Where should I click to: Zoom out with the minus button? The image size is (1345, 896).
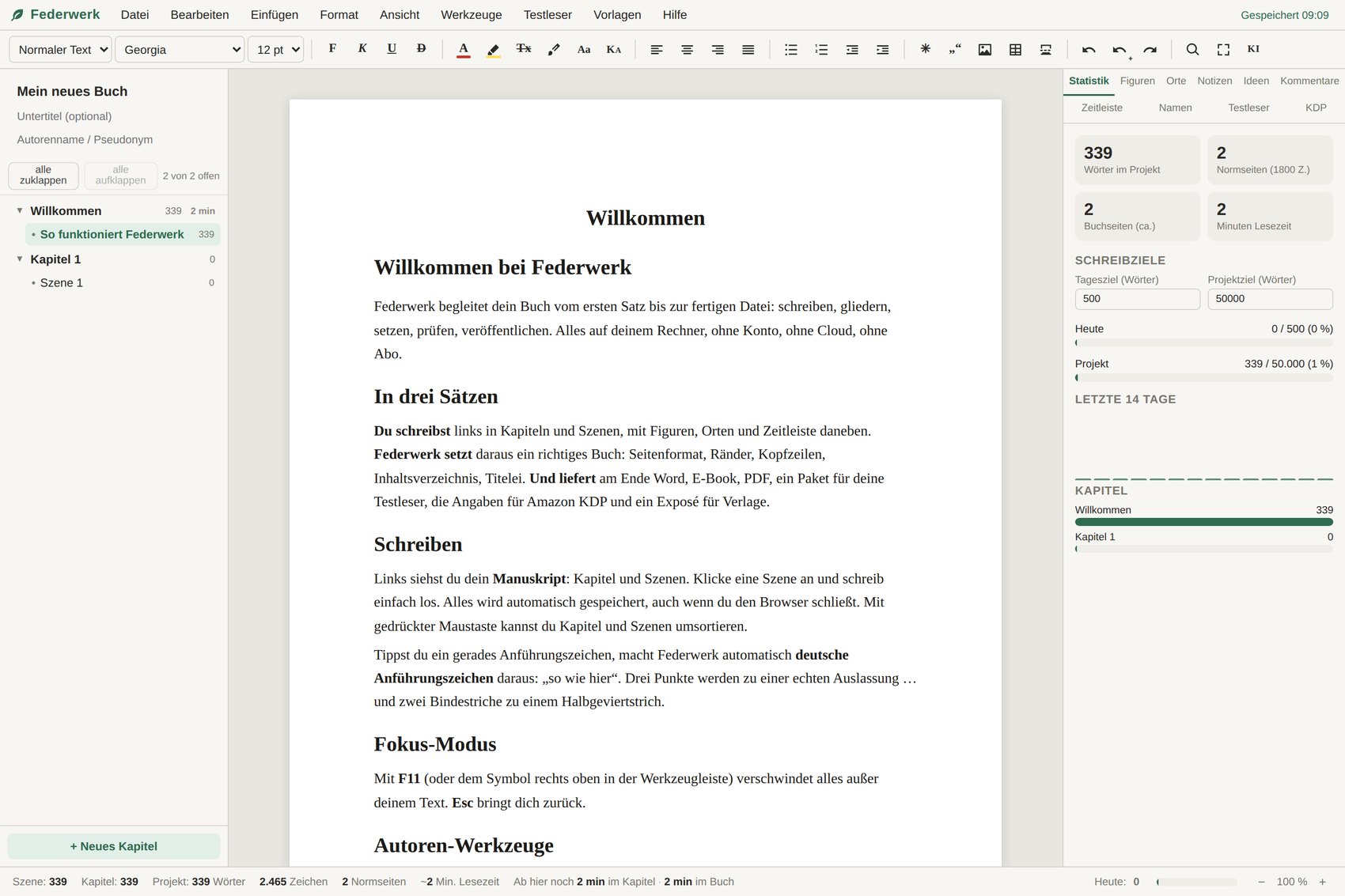click(x=1261, y=882)
